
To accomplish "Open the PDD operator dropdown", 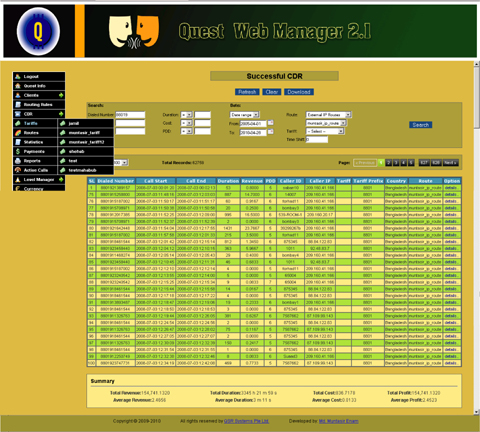I will (x=187, y=131).
